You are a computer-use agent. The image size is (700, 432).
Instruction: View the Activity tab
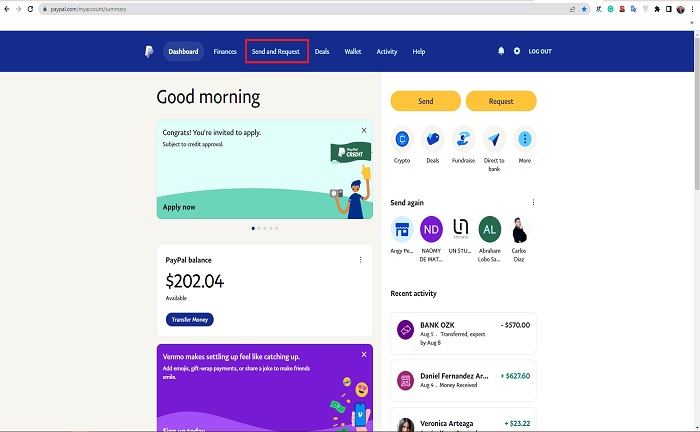[x=387, y=51]
